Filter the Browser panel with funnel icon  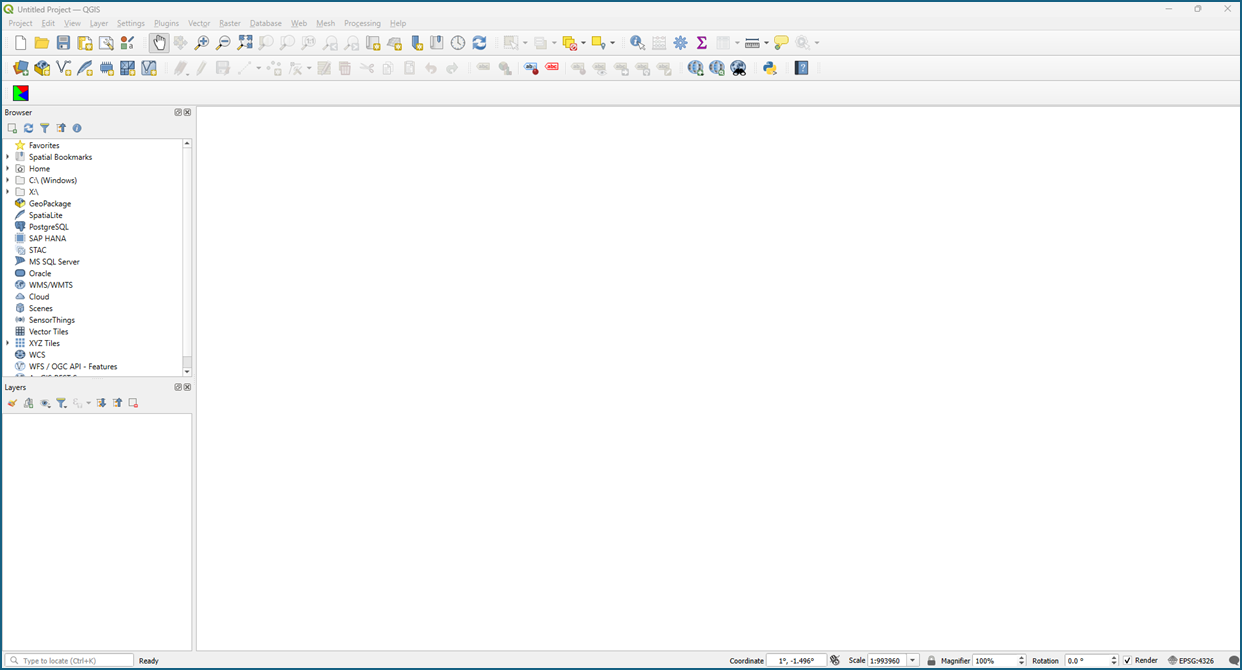coord(44,128)
